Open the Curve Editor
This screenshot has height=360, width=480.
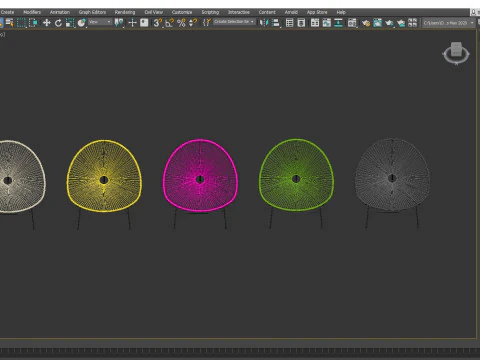pos(327,23)
